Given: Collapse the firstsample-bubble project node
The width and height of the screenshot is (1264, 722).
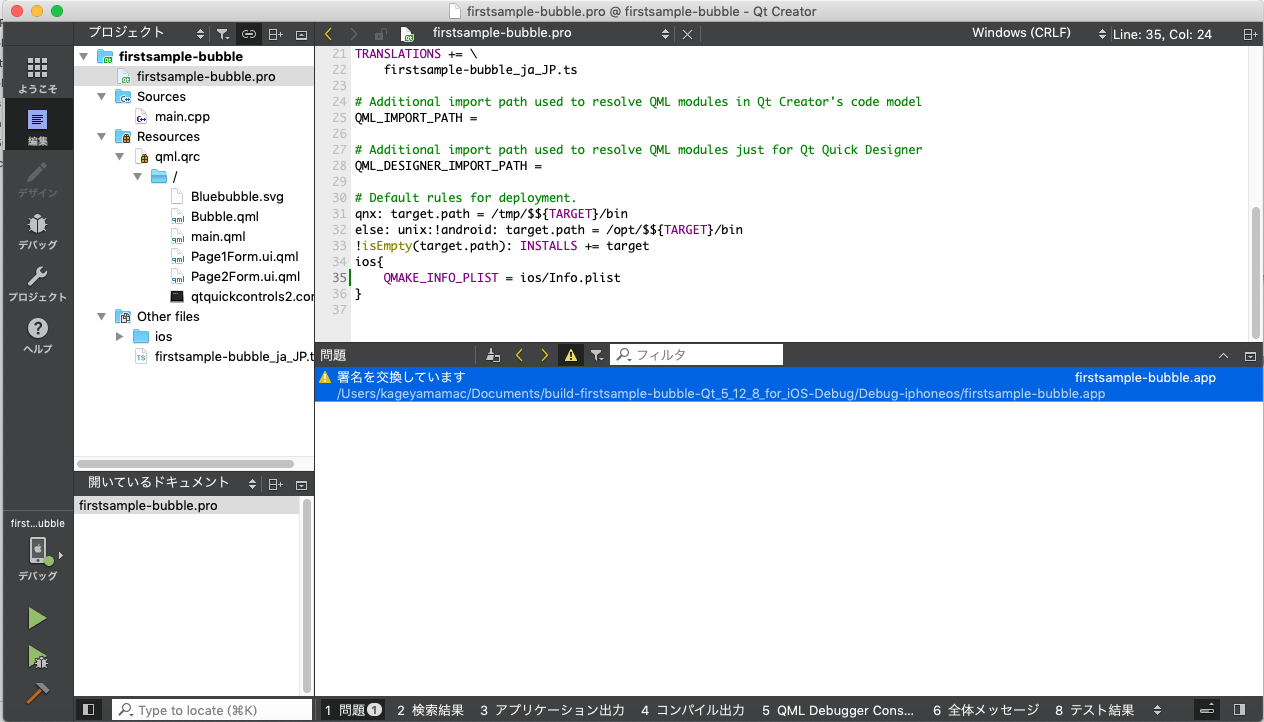Looking at the screenshot, I should pyautogui.click(x=83, y=57).
